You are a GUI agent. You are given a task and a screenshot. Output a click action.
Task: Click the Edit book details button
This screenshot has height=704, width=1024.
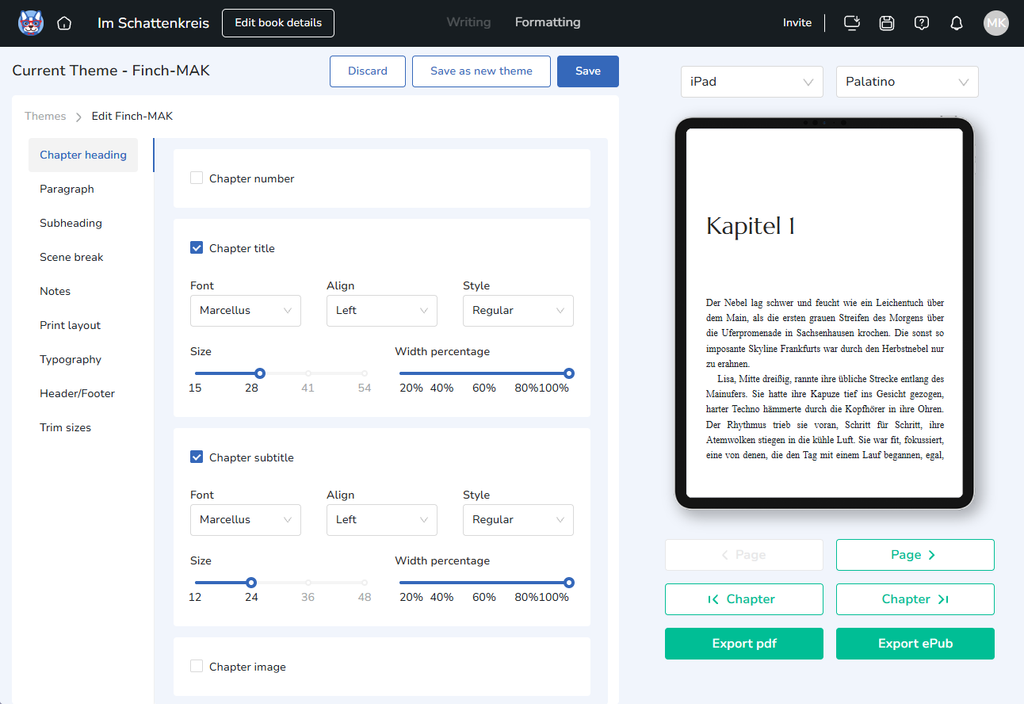tap(278, 23)
